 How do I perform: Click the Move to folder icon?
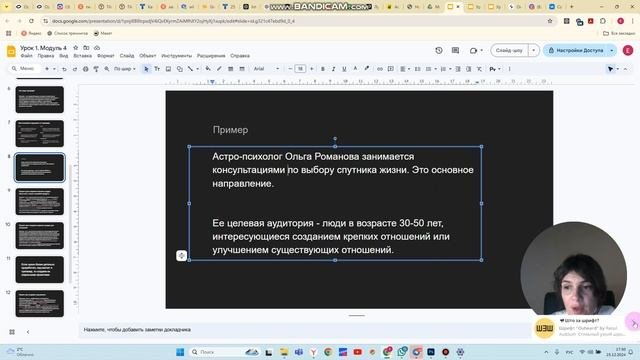(86, 48)
